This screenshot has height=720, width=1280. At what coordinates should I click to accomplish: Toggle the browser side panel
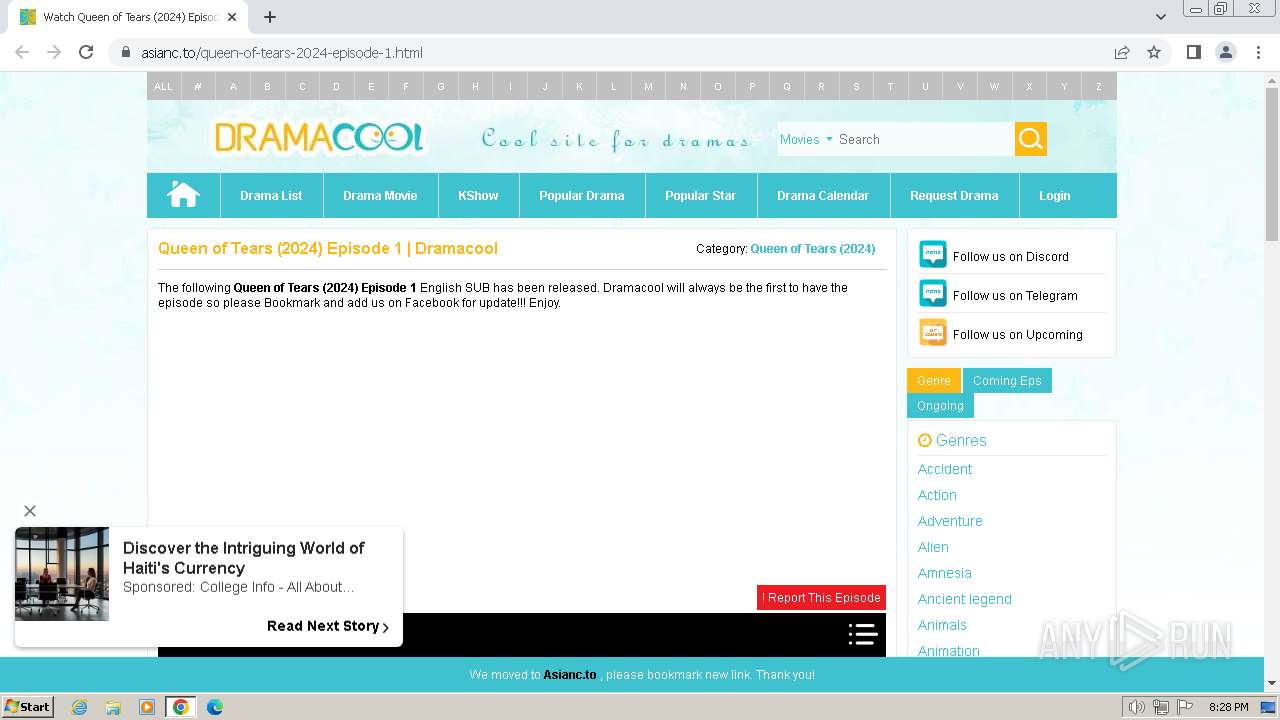(x=1193, y=52)
